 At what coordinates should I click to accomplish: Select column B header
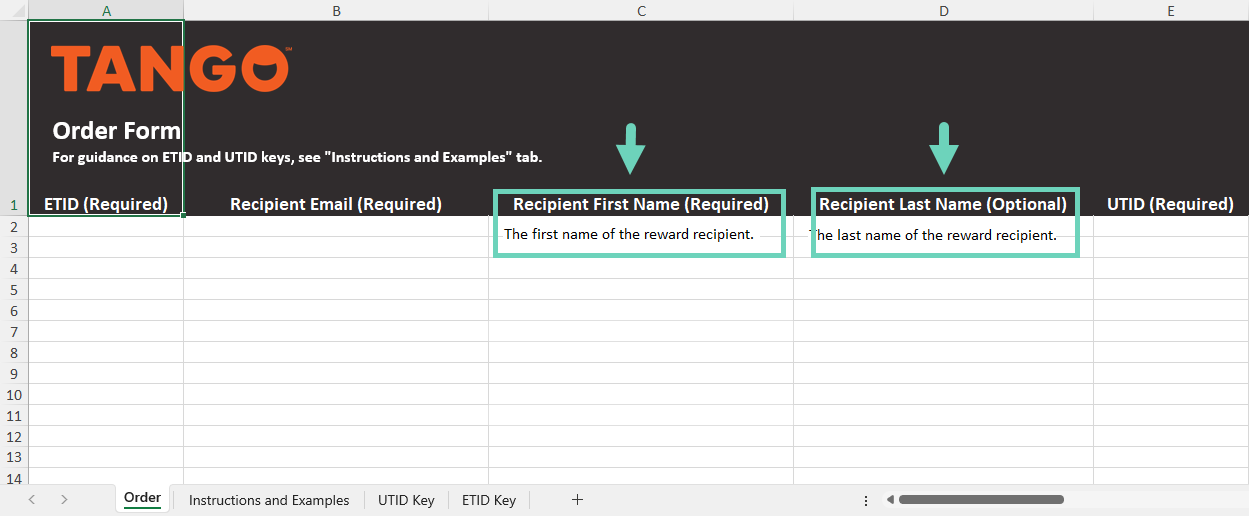click(336, 10)
